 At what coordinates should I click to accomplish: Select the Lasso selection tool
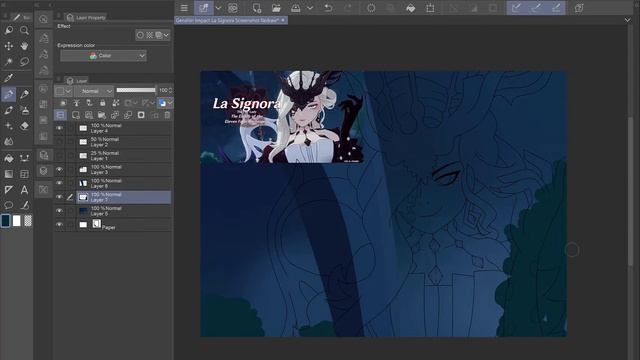tap(24, 62)
